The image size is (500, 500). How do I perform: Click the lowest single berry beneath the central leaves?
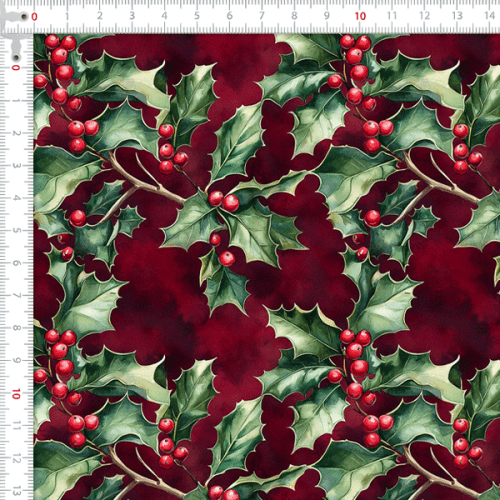pyautogui.click(x=227, y=259)
